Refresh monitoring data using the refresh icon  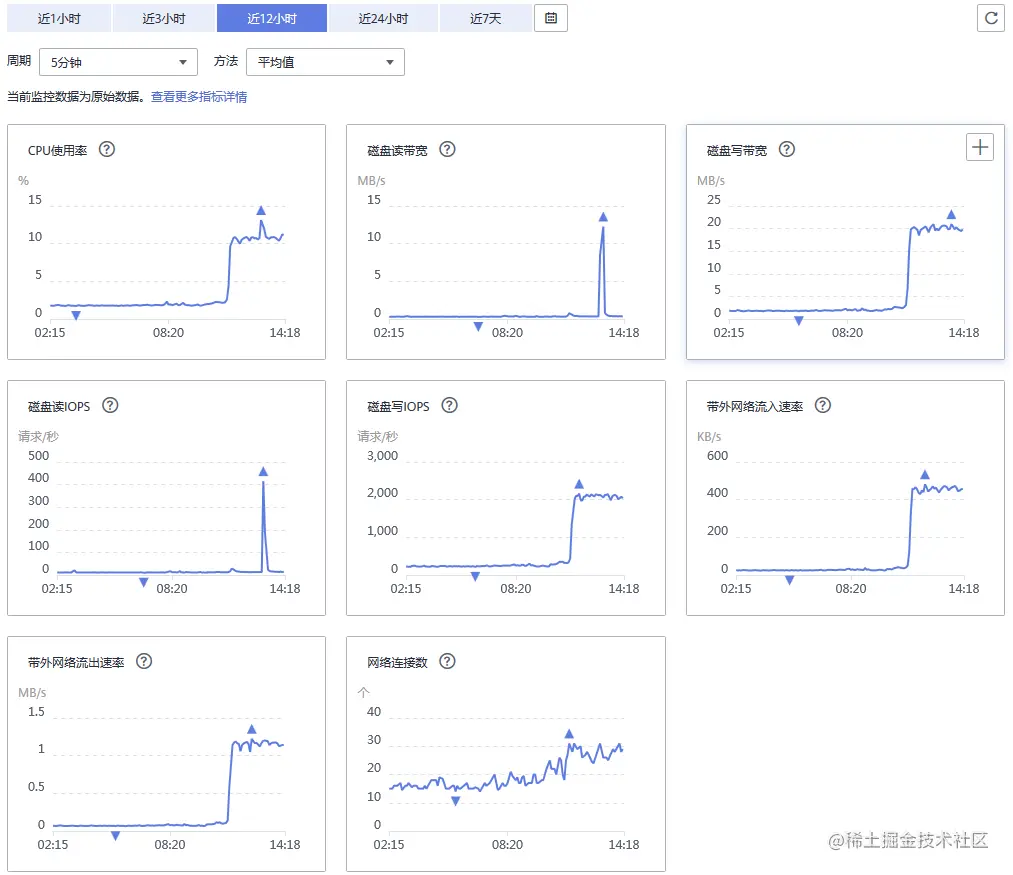point(990,17)
